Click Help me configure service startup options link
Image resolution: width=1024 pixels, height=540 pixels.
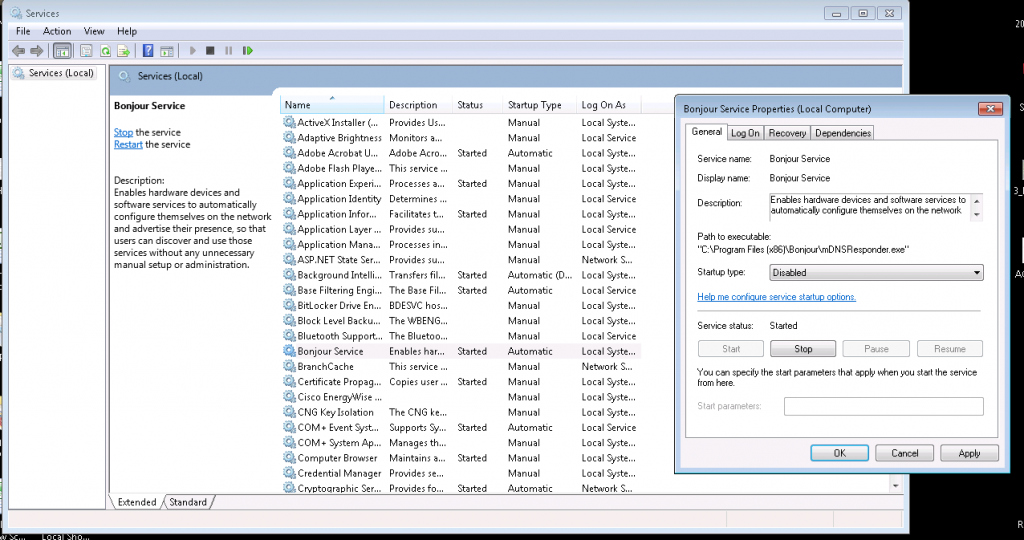click(x=776, y=296)
